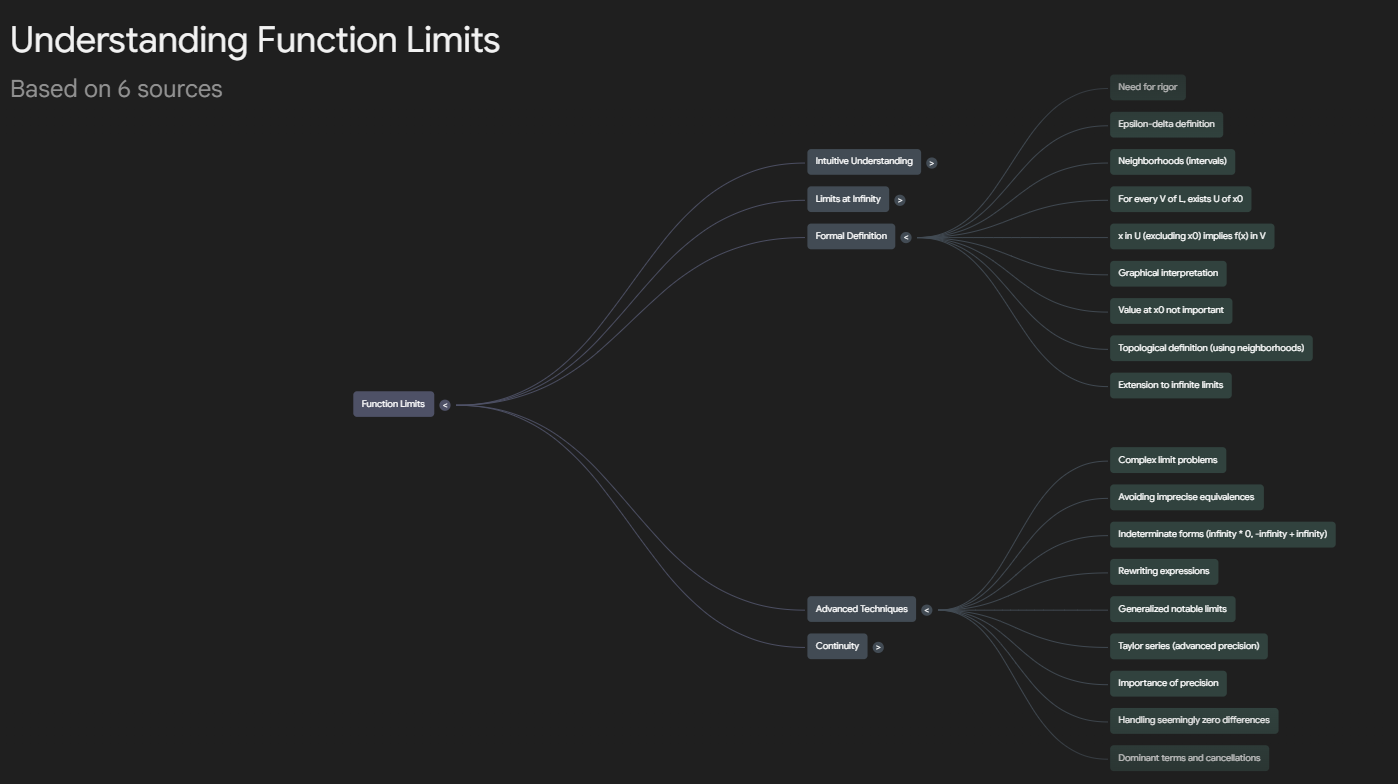Select the Need for rigor node
Viewport: 1398px width, 784px height.
click(1148, 87)
